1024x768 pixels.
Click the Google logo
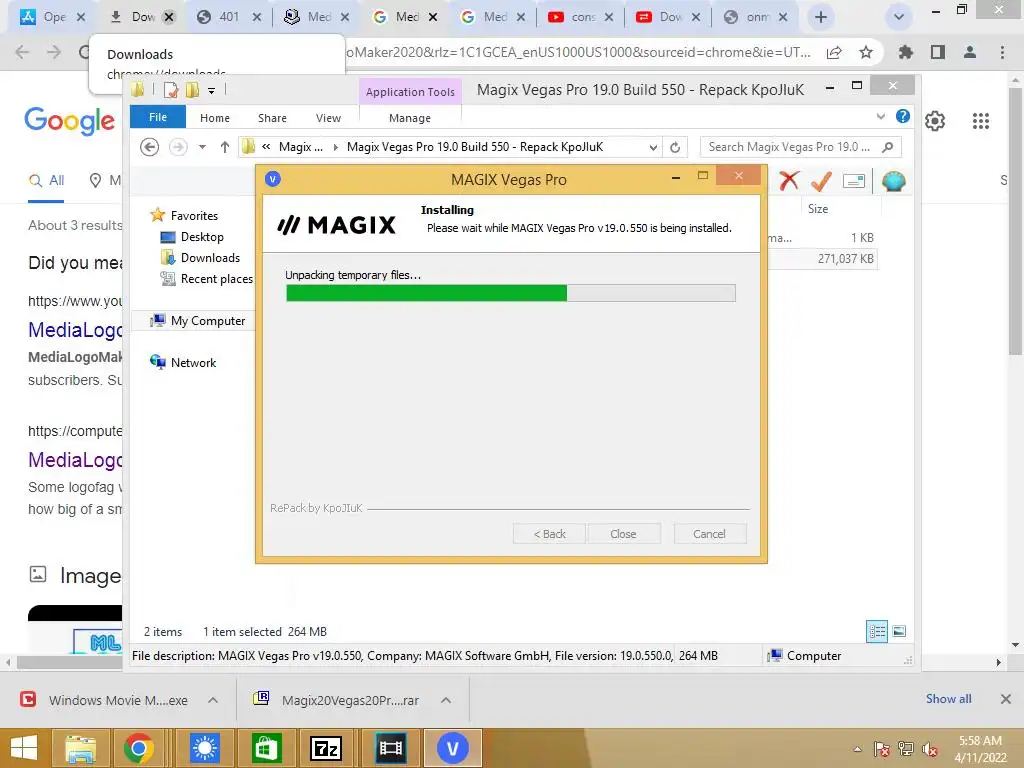pos(70,121)
